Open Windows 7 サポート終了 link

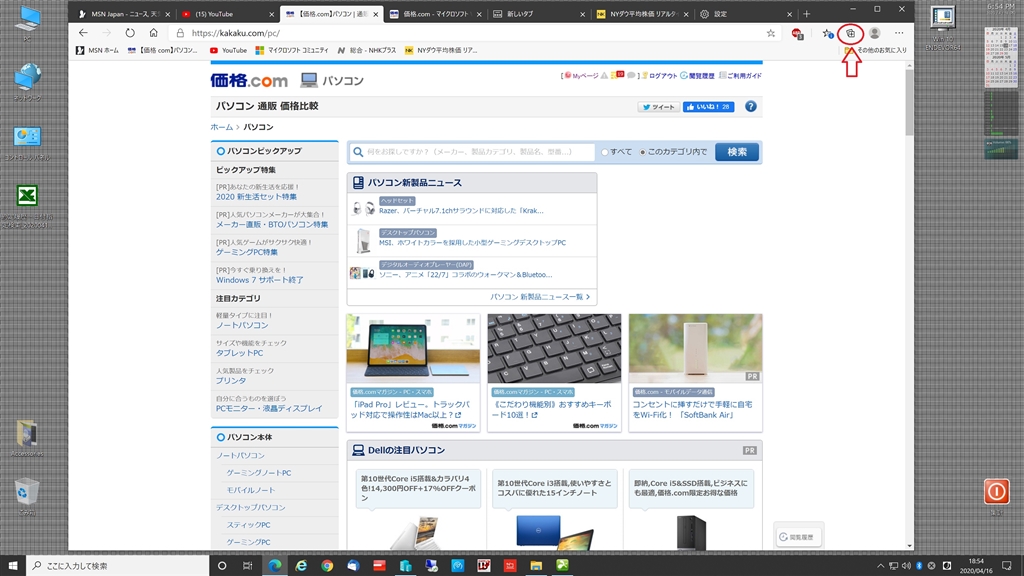(x=259, y=280)
